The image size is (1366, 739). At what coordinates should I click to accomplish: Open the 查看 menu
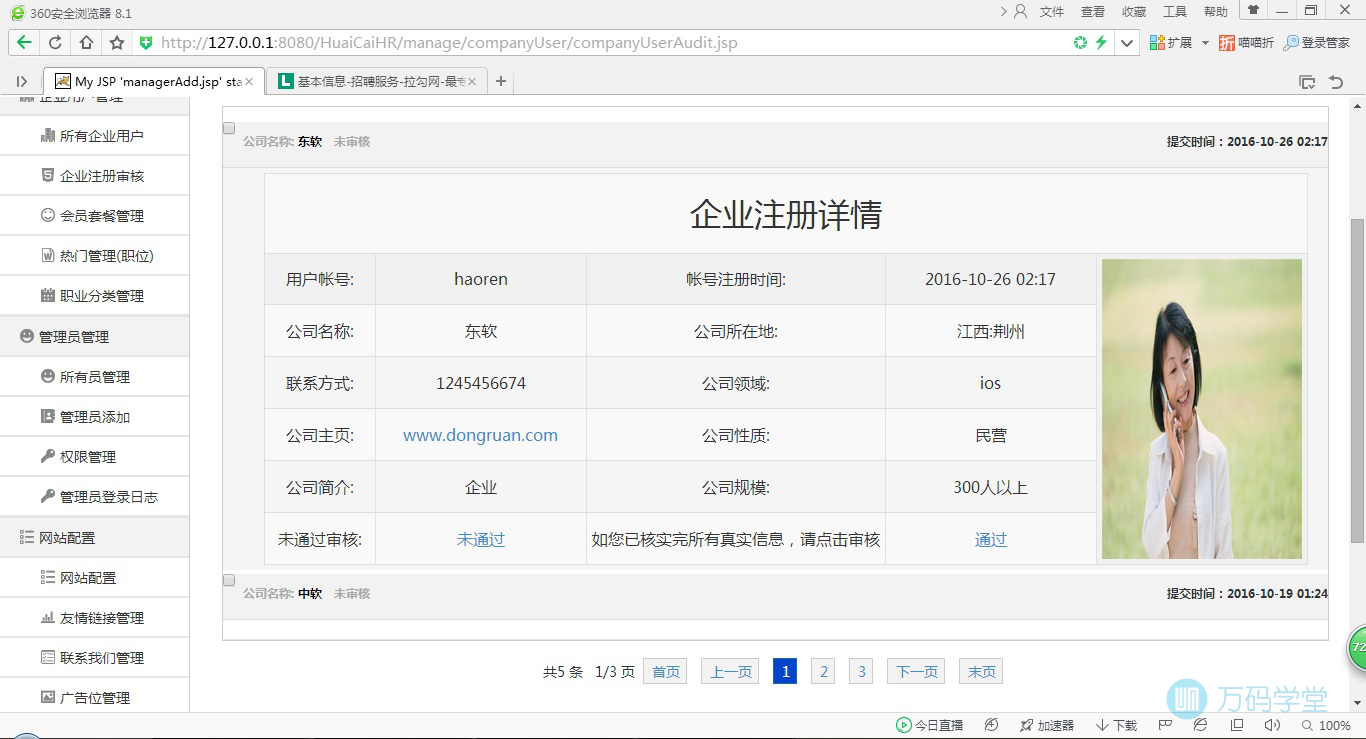(x=1093, y=12)
